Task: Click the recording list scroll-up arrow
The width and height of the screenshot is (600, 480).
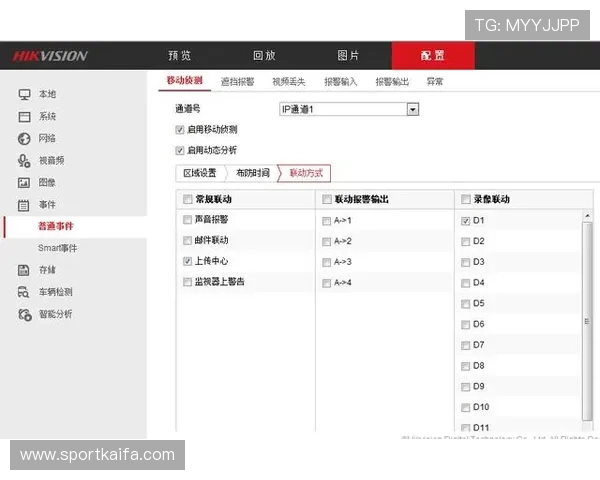Action: tap(587, 217)
